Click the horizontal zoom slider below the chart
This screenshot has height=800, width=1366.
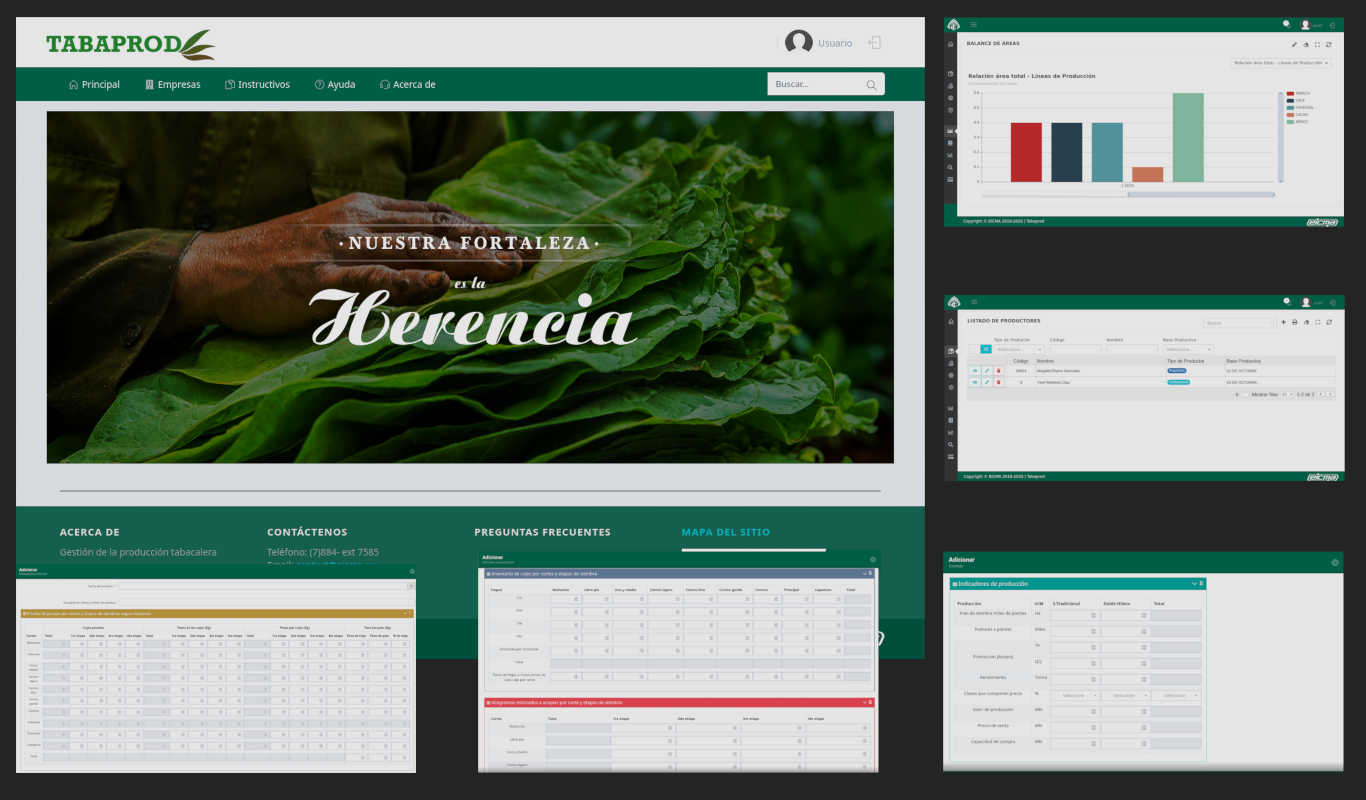tap(1200, 194)
